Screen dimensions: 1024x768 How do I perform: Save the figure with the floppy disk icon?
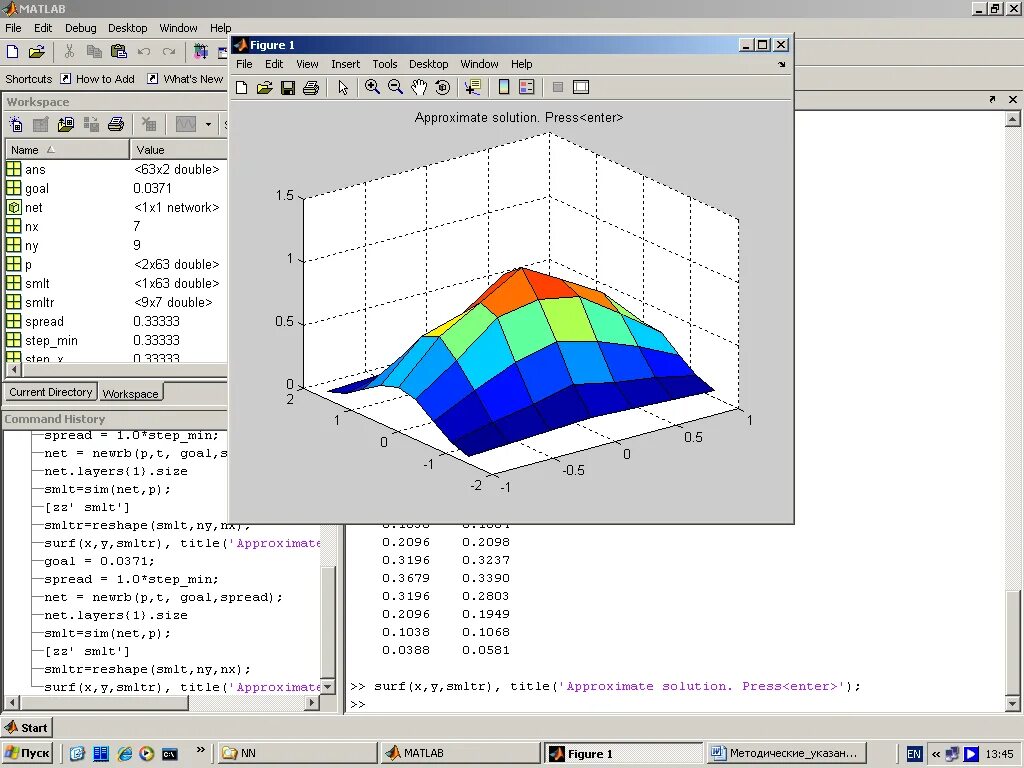287,88
